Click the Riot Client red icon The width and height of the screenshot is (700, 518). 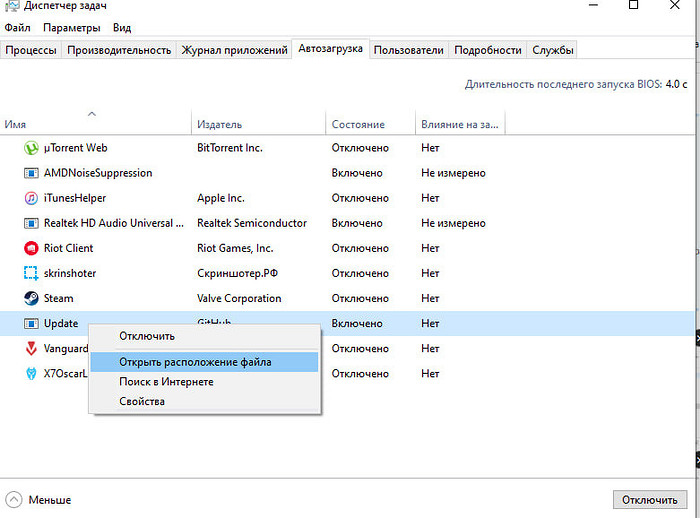click(31, 248)
